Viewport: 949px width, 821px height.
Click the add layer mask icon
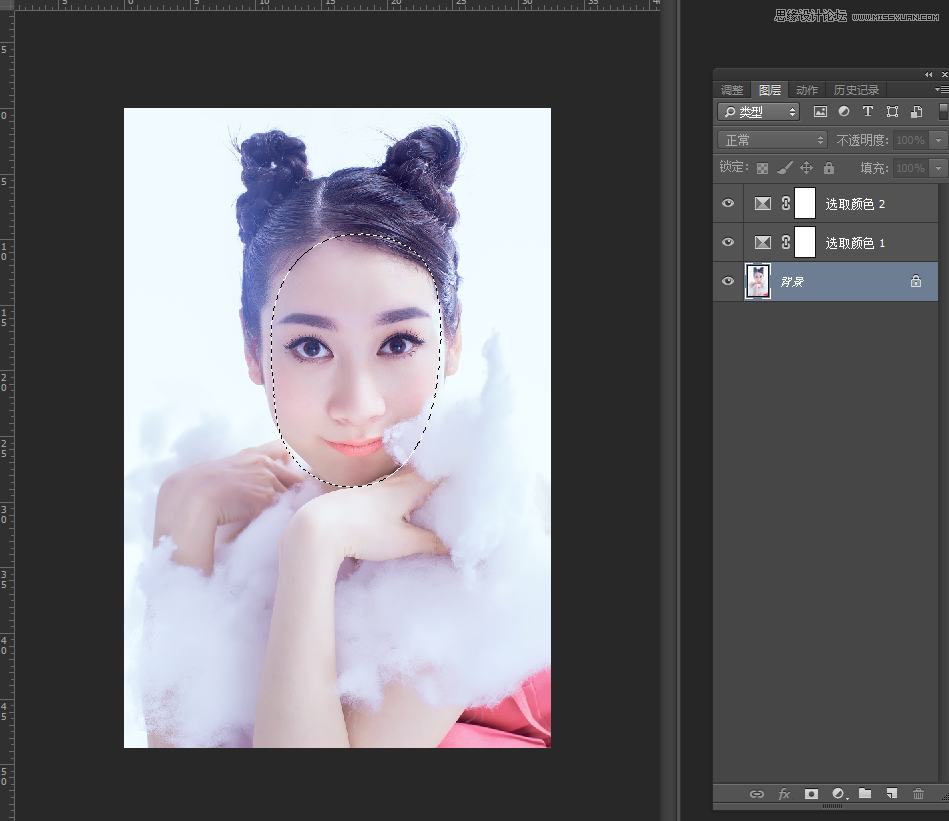[x=812, y=794]
